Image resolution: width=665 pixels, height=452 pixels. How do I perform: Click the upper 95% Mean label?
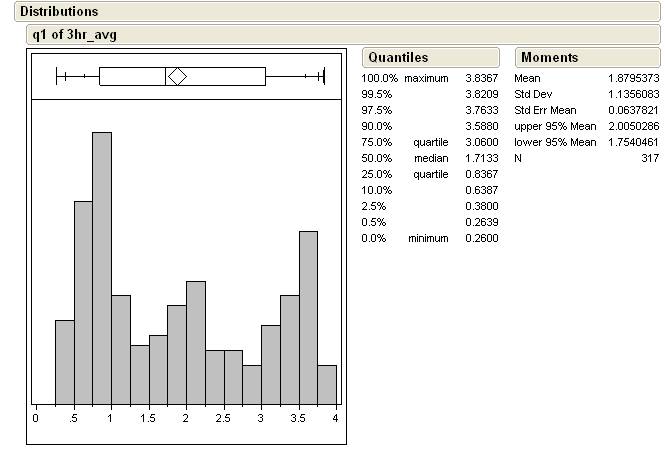tap(555, 126)
